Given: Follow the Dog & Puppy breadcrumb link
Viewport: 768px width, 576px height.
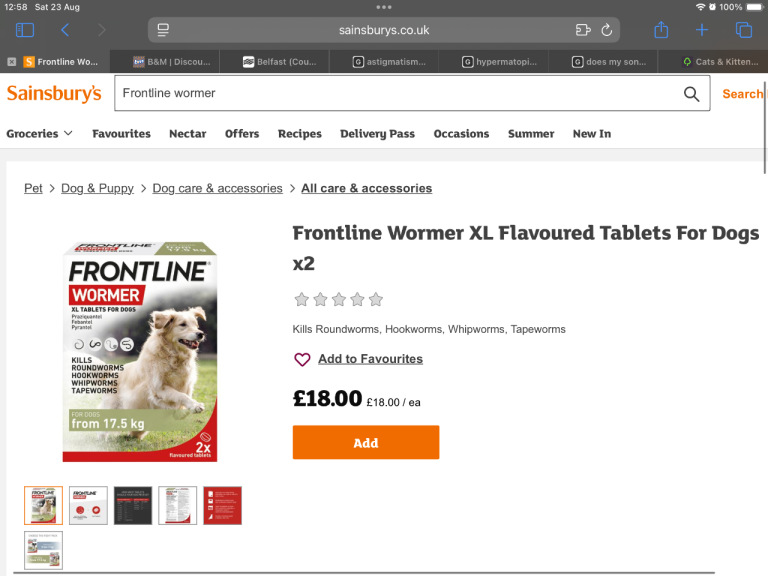Looking at the screenshot, I should pos(97,188).
